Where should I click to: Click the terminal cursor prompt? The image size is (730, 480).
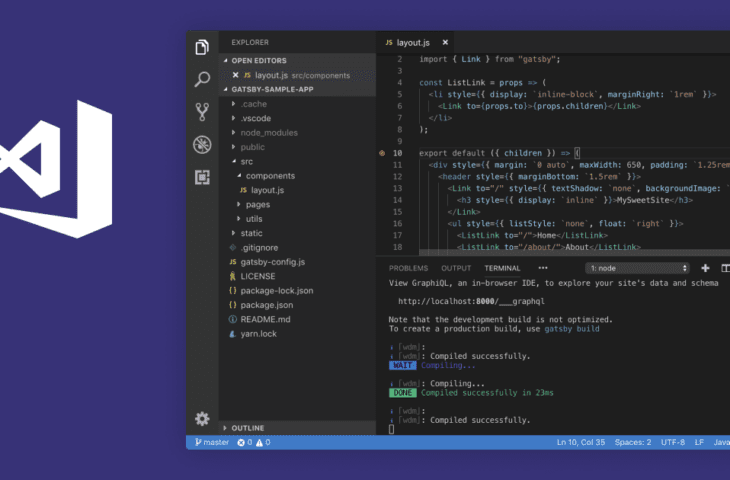click(391, 429)
